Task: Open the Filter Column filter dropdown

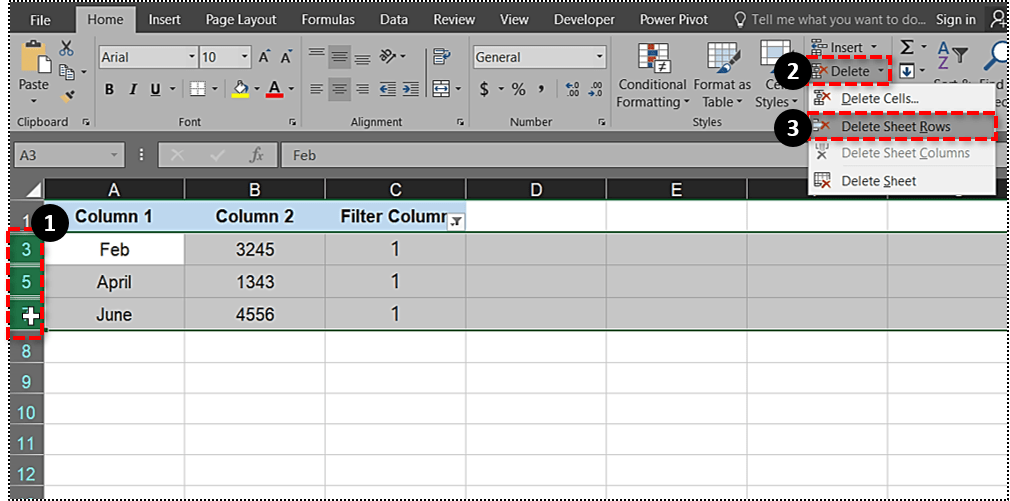Action: (455, 222)
